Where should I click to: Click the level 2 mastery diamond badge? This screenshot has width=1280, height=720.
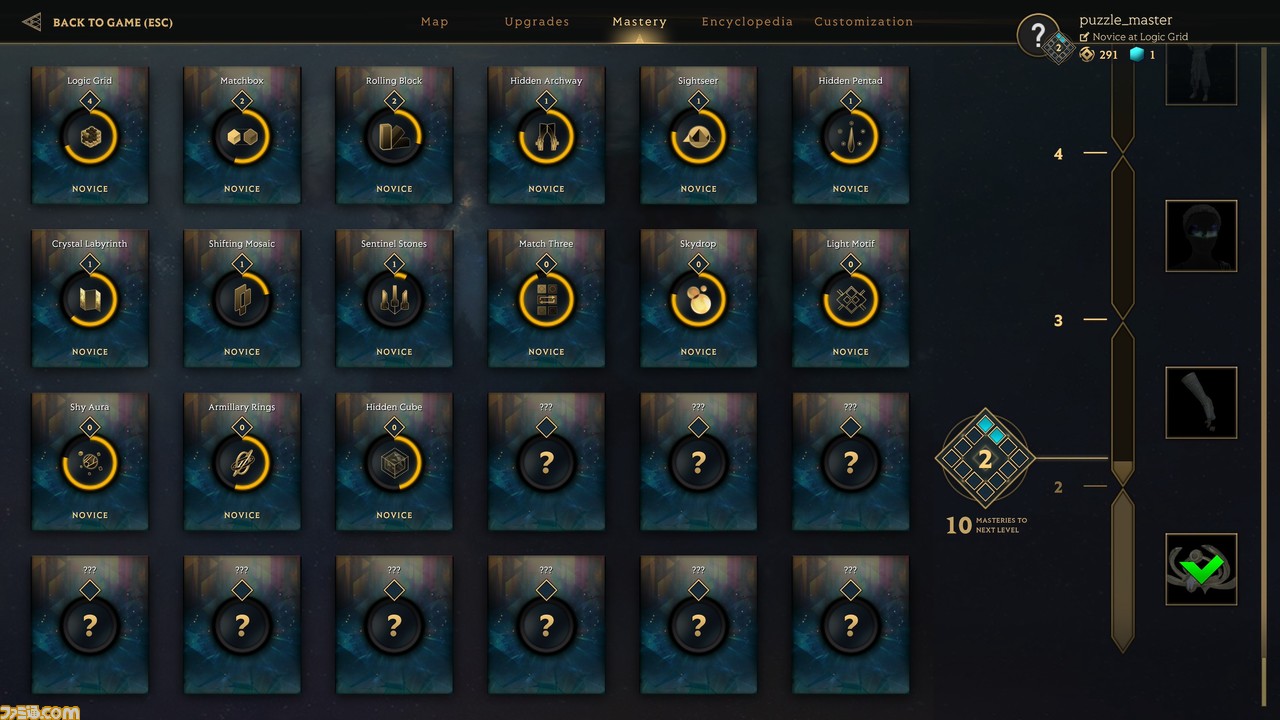tap(985, 459)
